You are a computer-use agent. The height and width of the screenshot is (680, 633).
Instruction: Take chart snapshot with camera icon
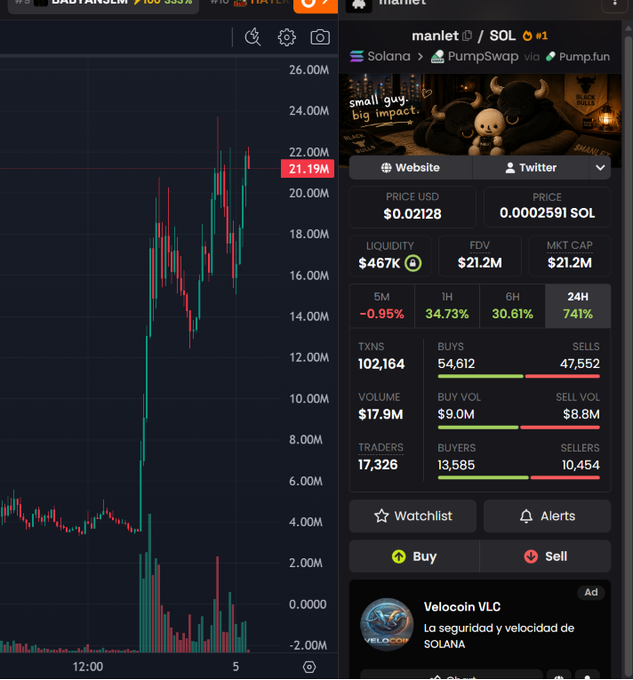[320, 37]
